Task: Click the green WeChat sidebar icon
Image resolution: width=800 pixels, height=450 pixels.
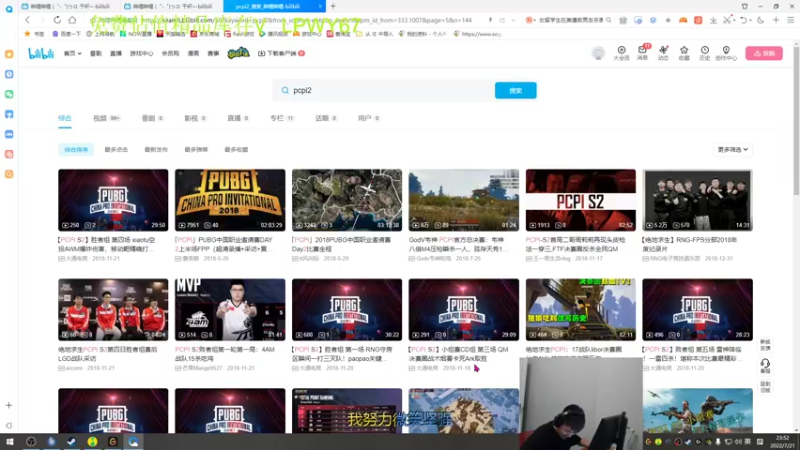Action: pos(9,94)
